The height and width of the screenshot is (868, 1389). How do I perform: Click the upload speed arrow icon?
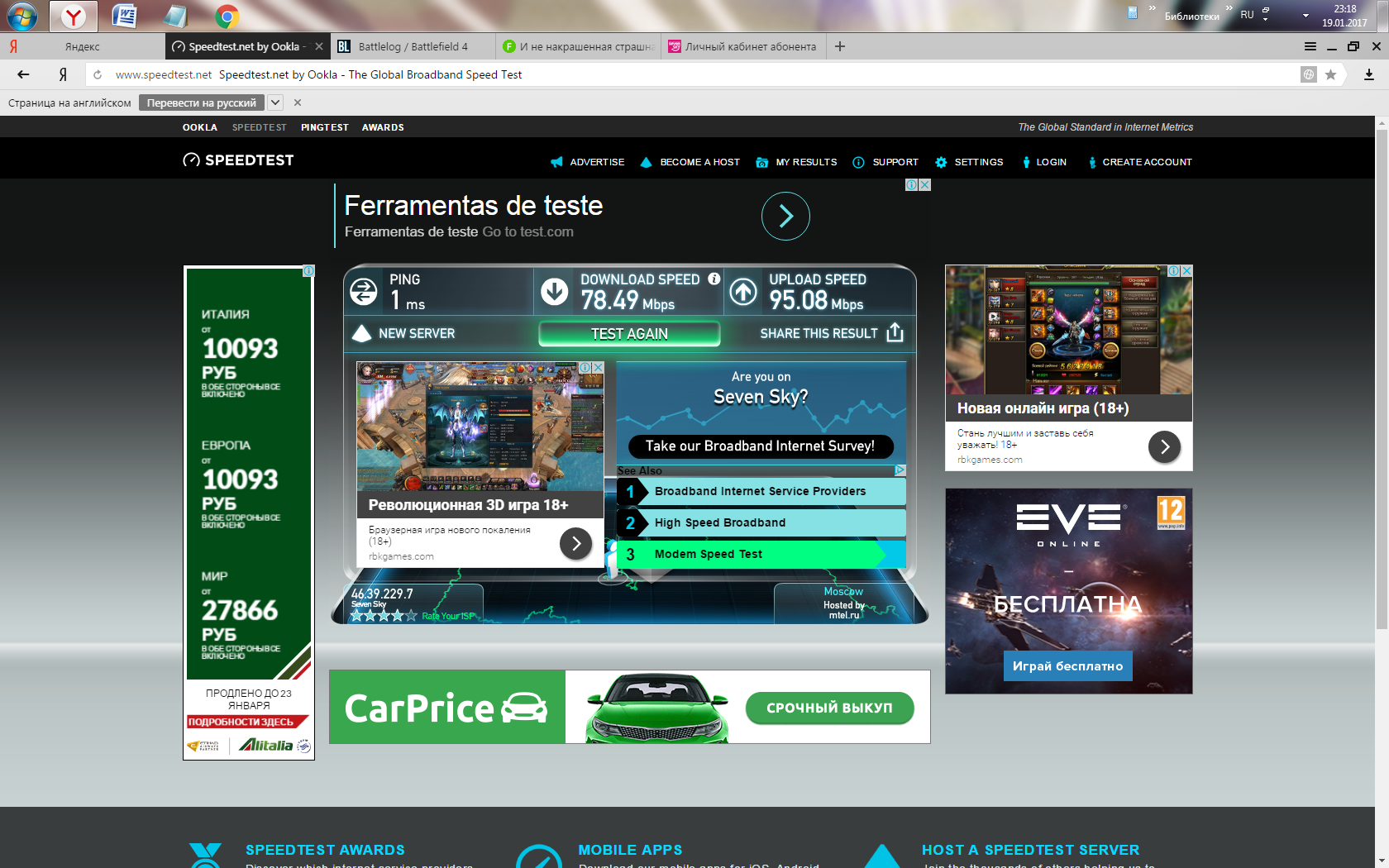[x=743, y=291]
